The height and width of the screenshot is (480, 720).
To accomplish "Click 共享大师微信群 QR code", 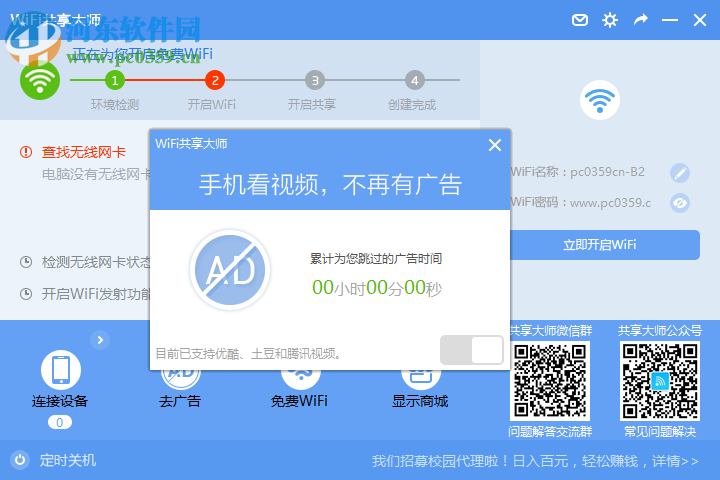I will click(x=550, y=381).
